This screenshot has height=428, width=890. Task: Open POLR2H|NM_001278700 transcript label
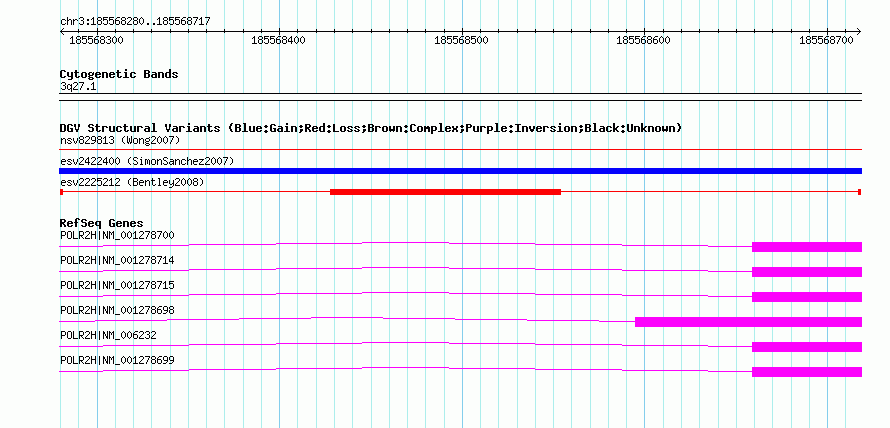coord(117,235)
